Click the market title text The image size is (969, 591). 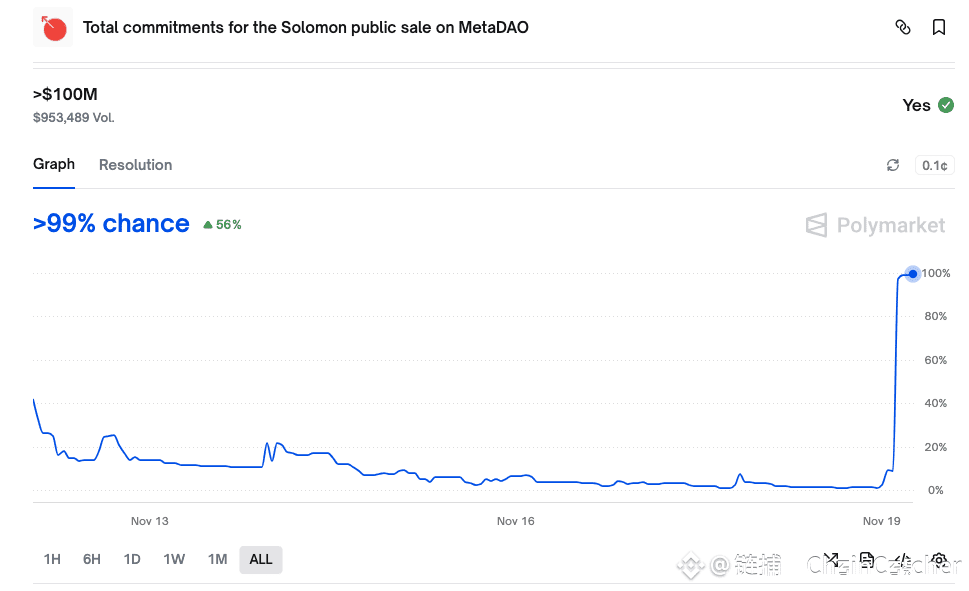(x=306, y=27)
